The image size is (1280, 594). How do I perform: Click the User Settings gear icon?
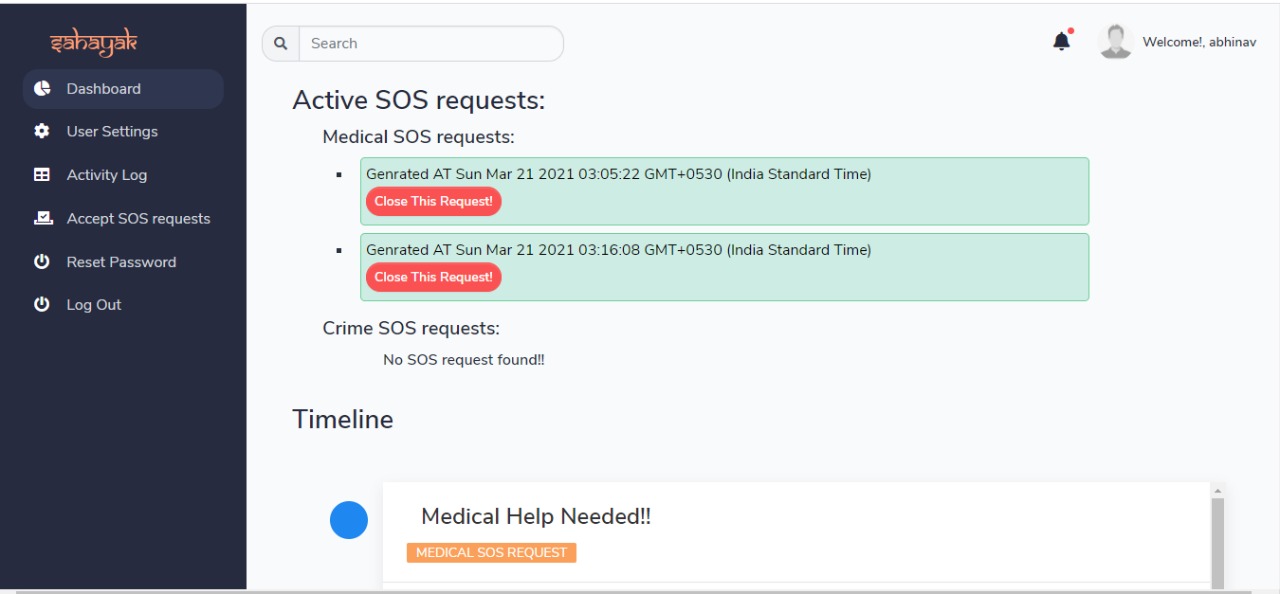42,131
